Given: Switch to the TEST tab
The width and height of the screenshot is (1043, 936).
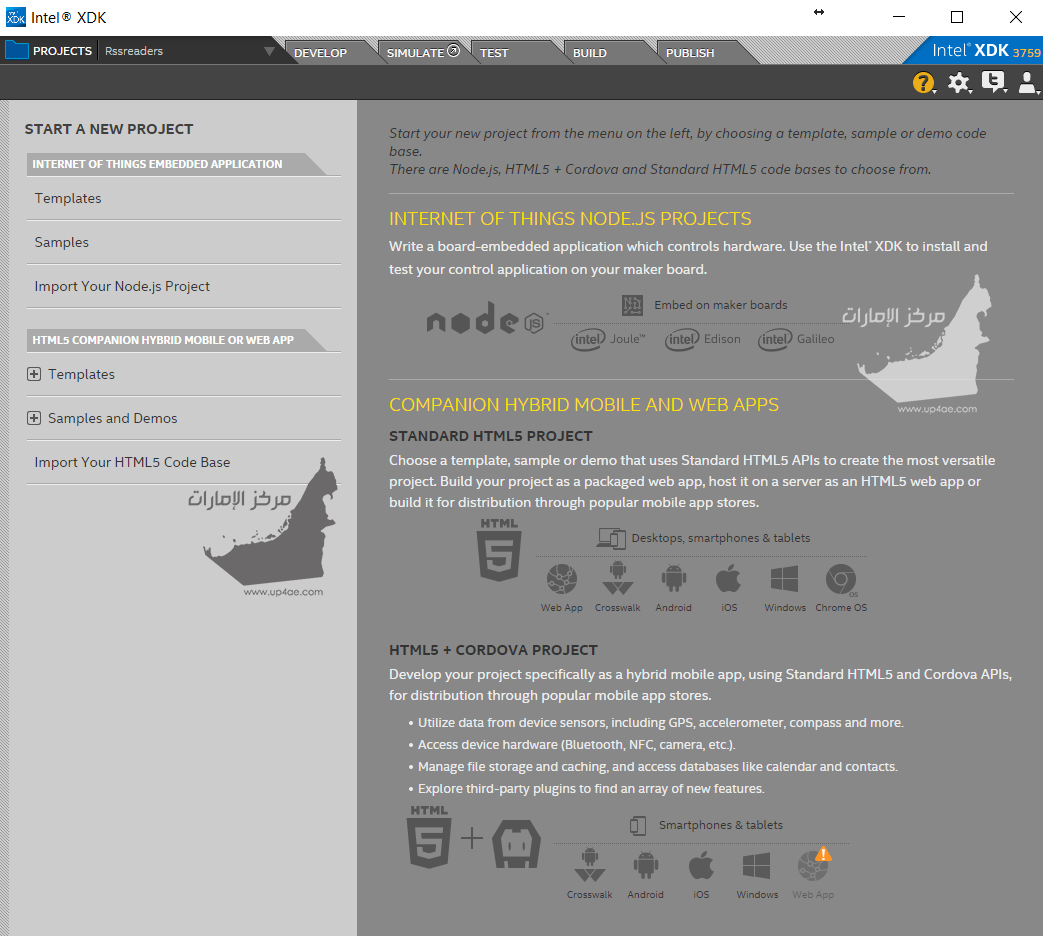Looking at the screenshot, I should click(x=494, y=53).
